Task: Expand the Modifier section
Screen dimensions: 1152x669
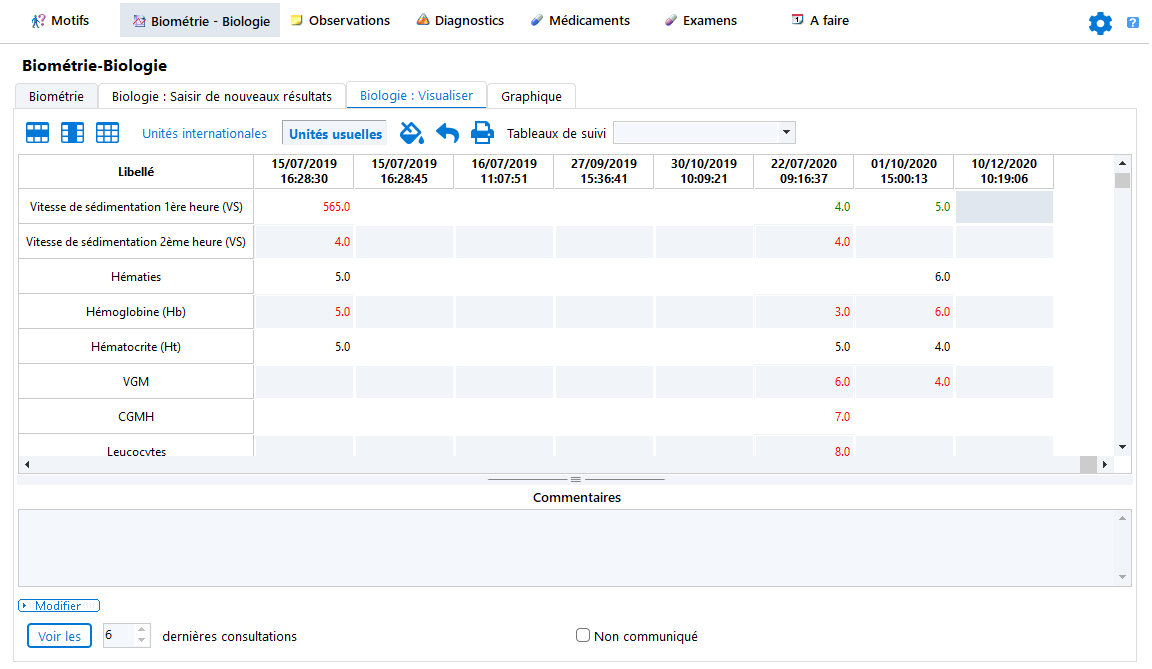Action: point(58,606)
